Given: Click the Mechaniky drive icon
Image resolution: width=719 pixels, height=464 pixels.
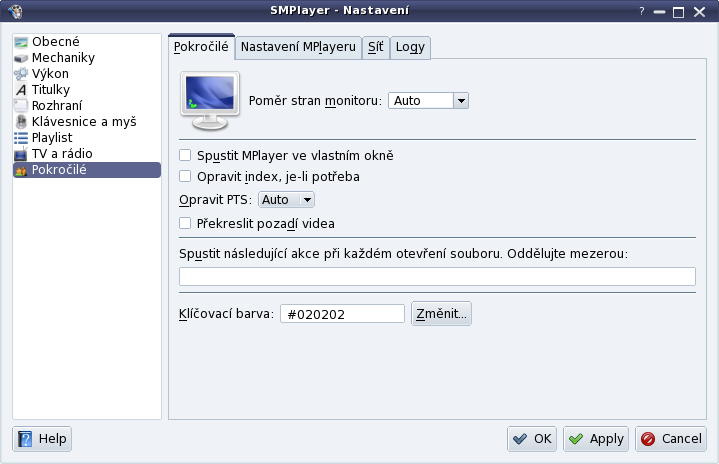Looking at the screenshot, I should click(21, 58).
